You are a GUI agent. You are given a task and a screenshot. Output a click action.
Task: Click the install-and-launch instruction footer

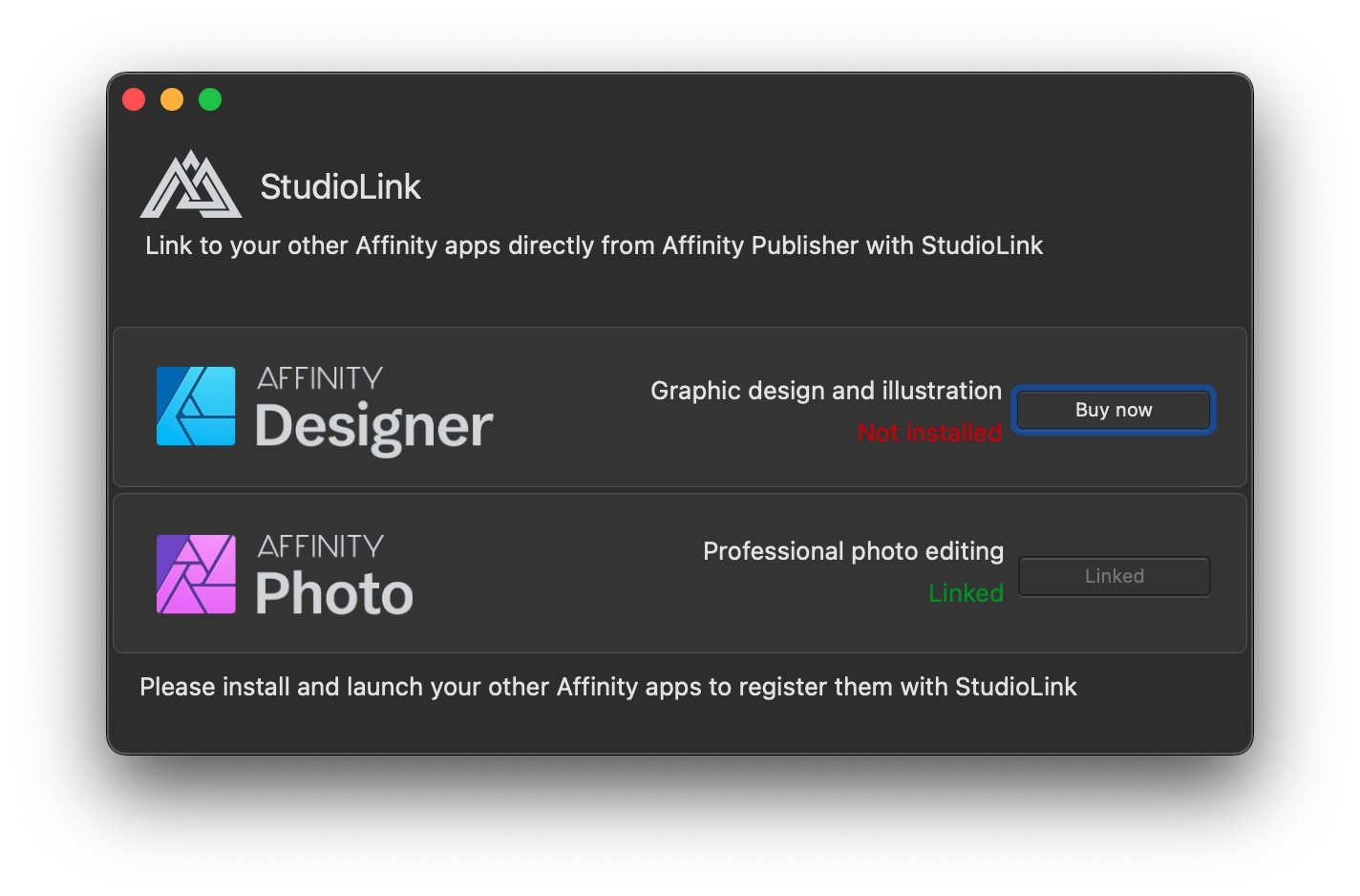[x=607, y=686]
